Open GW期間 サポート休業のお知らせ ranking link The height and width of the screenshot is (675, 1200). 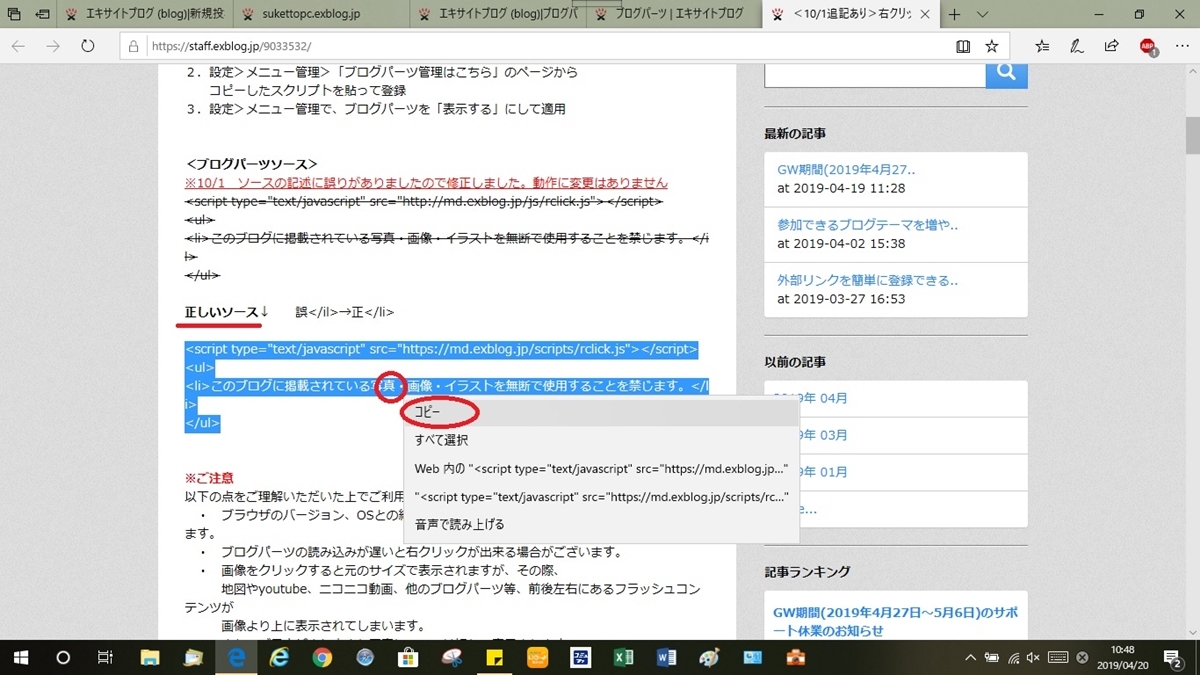click(x=896, y=621)
